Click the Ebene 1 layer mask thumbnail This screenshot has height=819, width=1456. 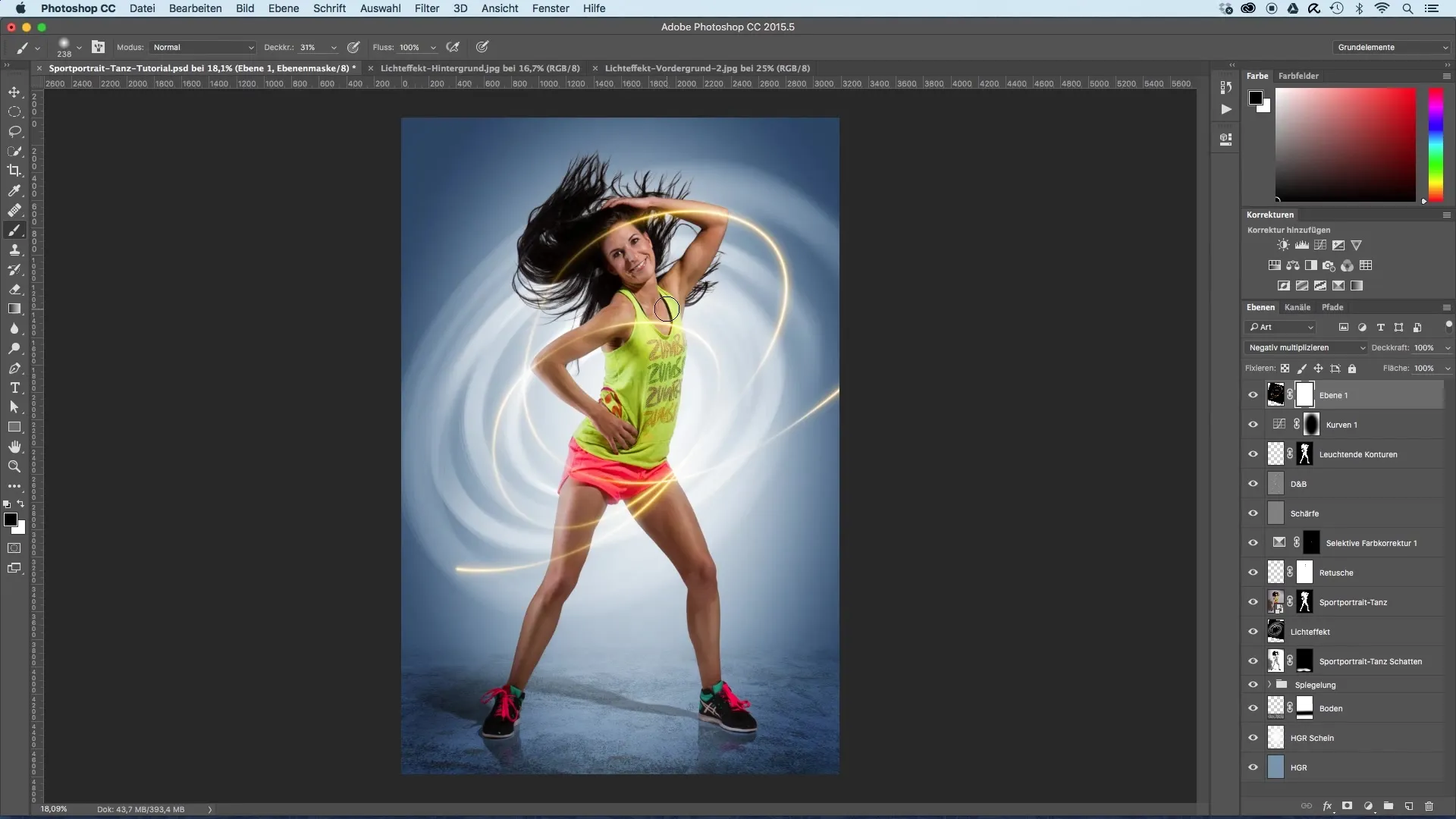pos(1304,394)
